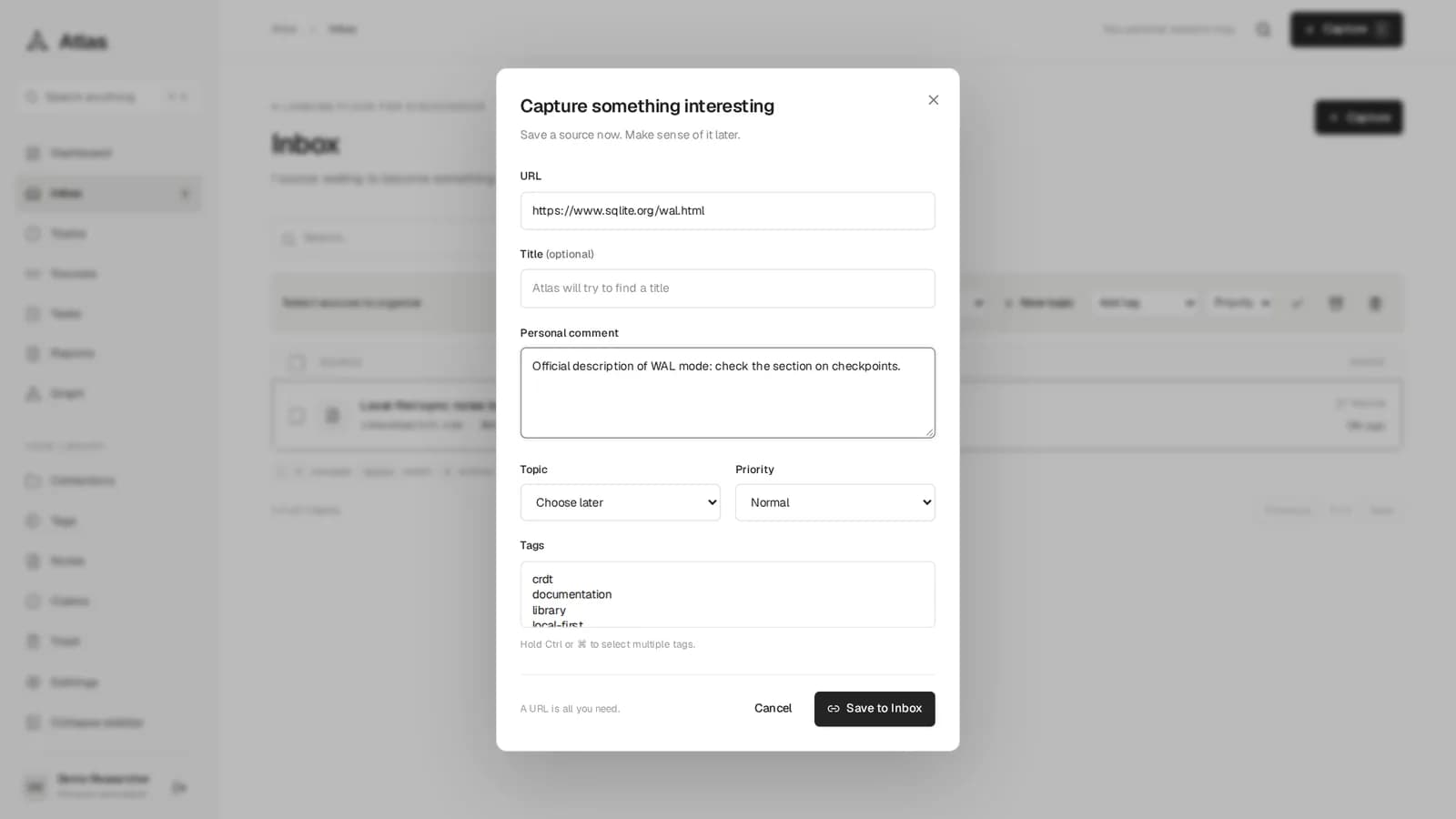The width and height of the screenshot is (1456, 819).
Task: Focus the optional Title field
Action: pos(727,288)
